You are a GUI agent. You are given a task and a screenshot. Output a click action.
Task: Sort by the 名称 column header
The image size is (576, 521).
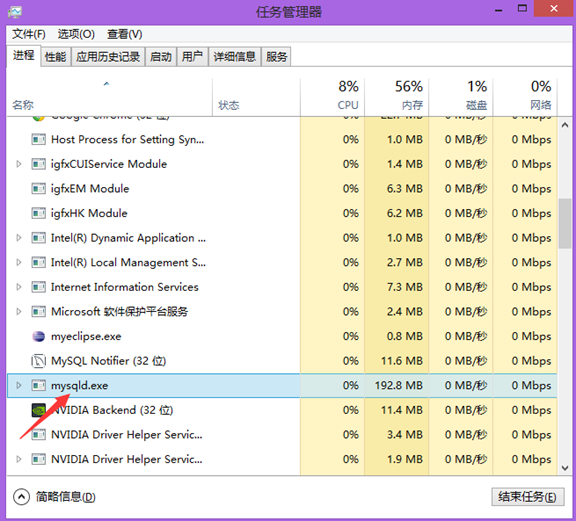pos(109,97)
